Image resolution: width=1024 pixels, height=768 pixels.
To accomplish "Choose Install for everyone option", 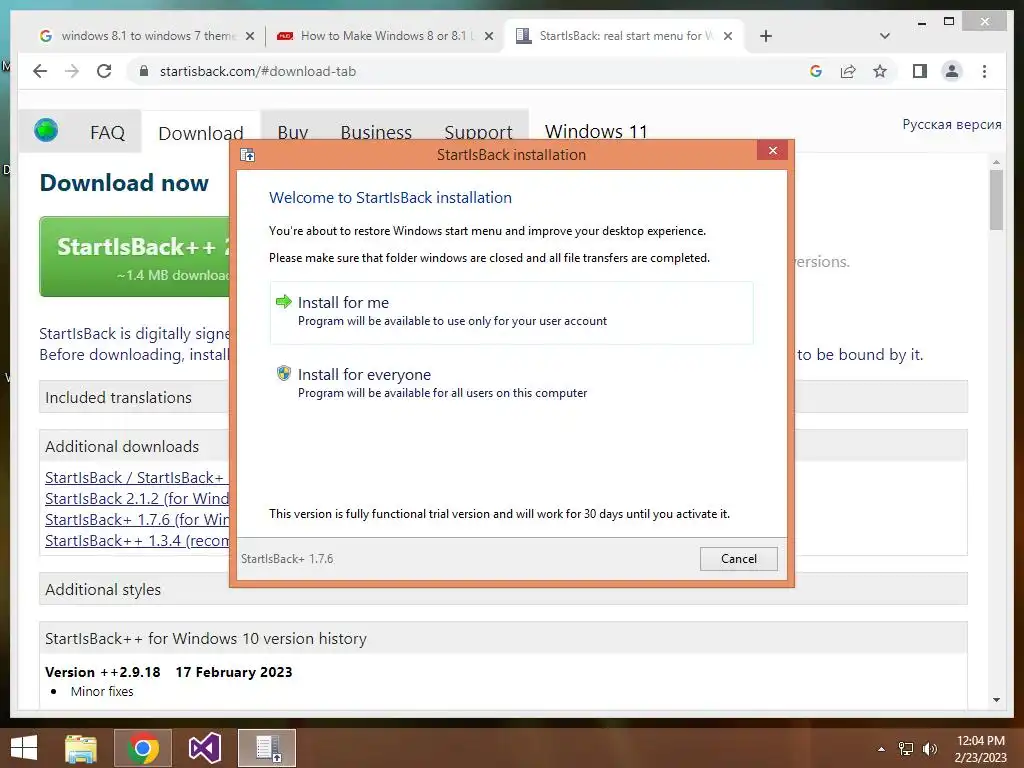I will (x=511, y=383).
